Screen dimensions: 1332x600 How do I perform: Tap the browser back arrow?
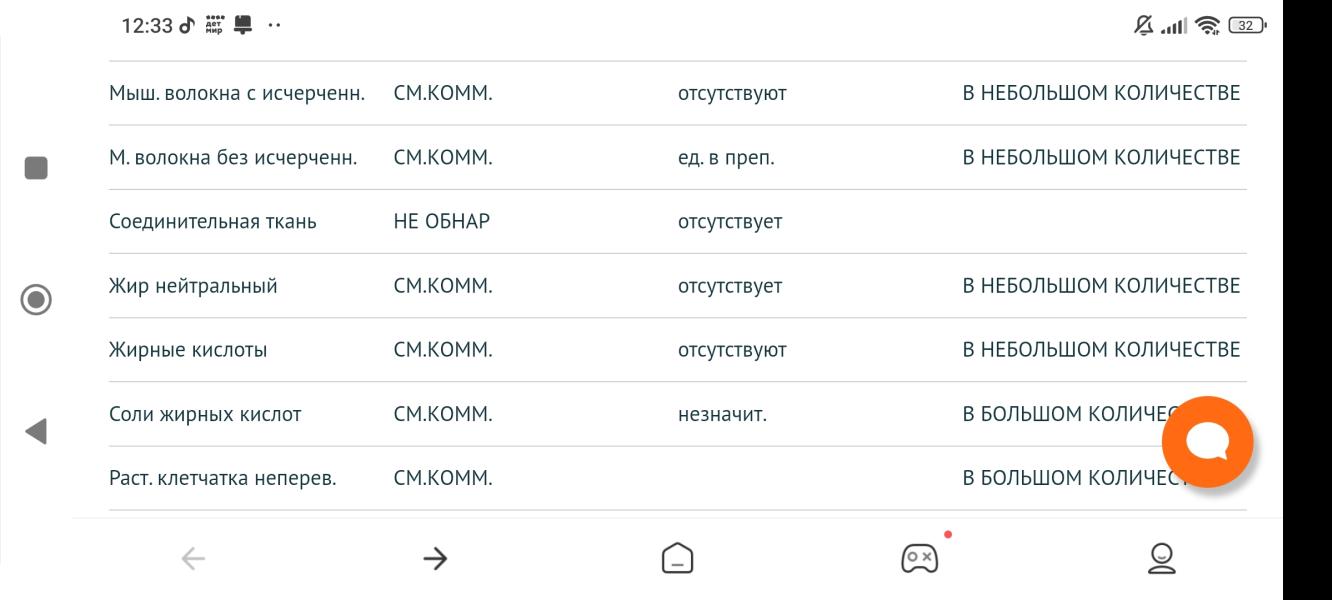tap(193, 560)
